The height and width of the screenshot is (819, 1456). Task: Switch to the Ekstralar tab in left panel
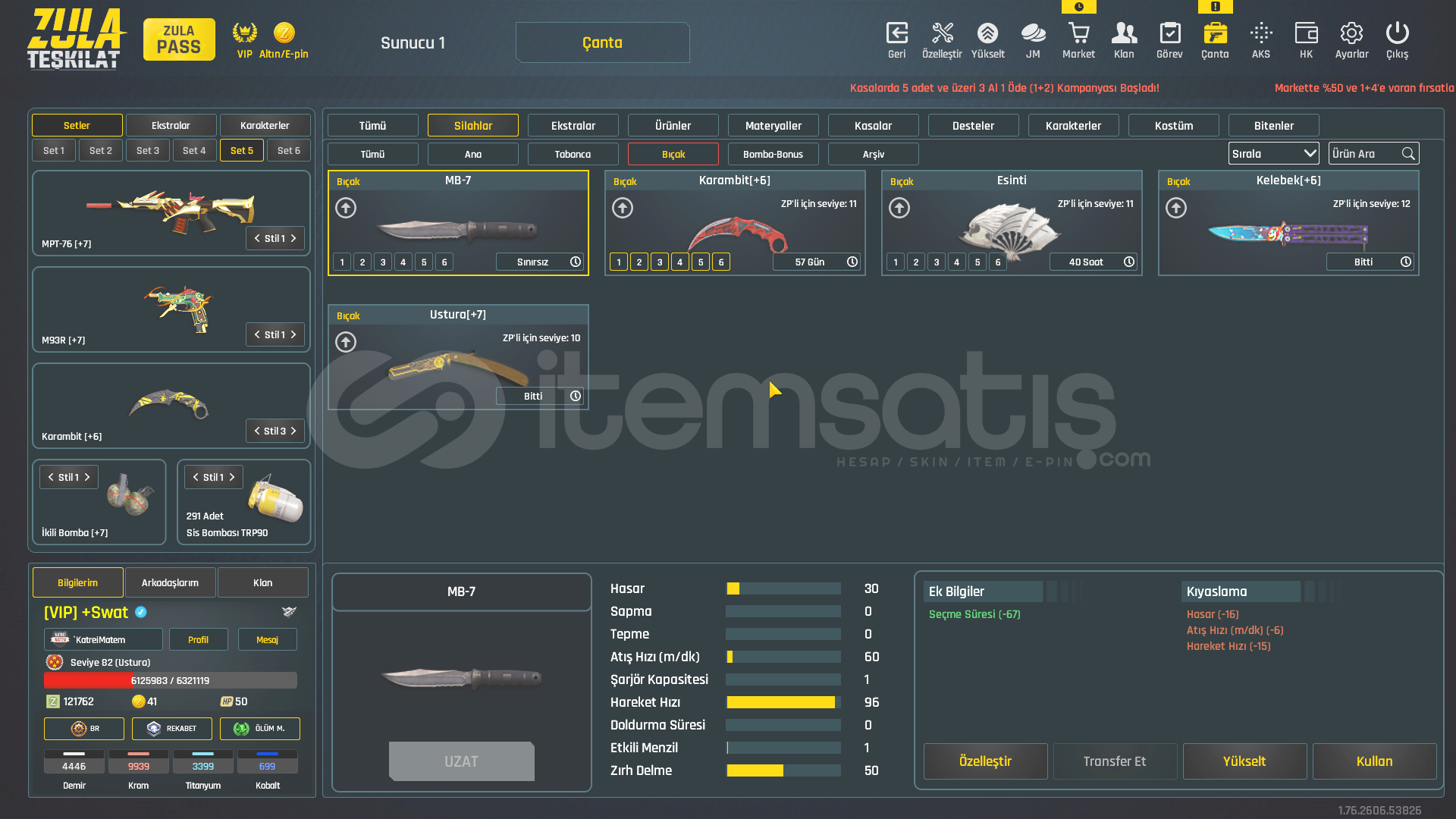point(171,125)
